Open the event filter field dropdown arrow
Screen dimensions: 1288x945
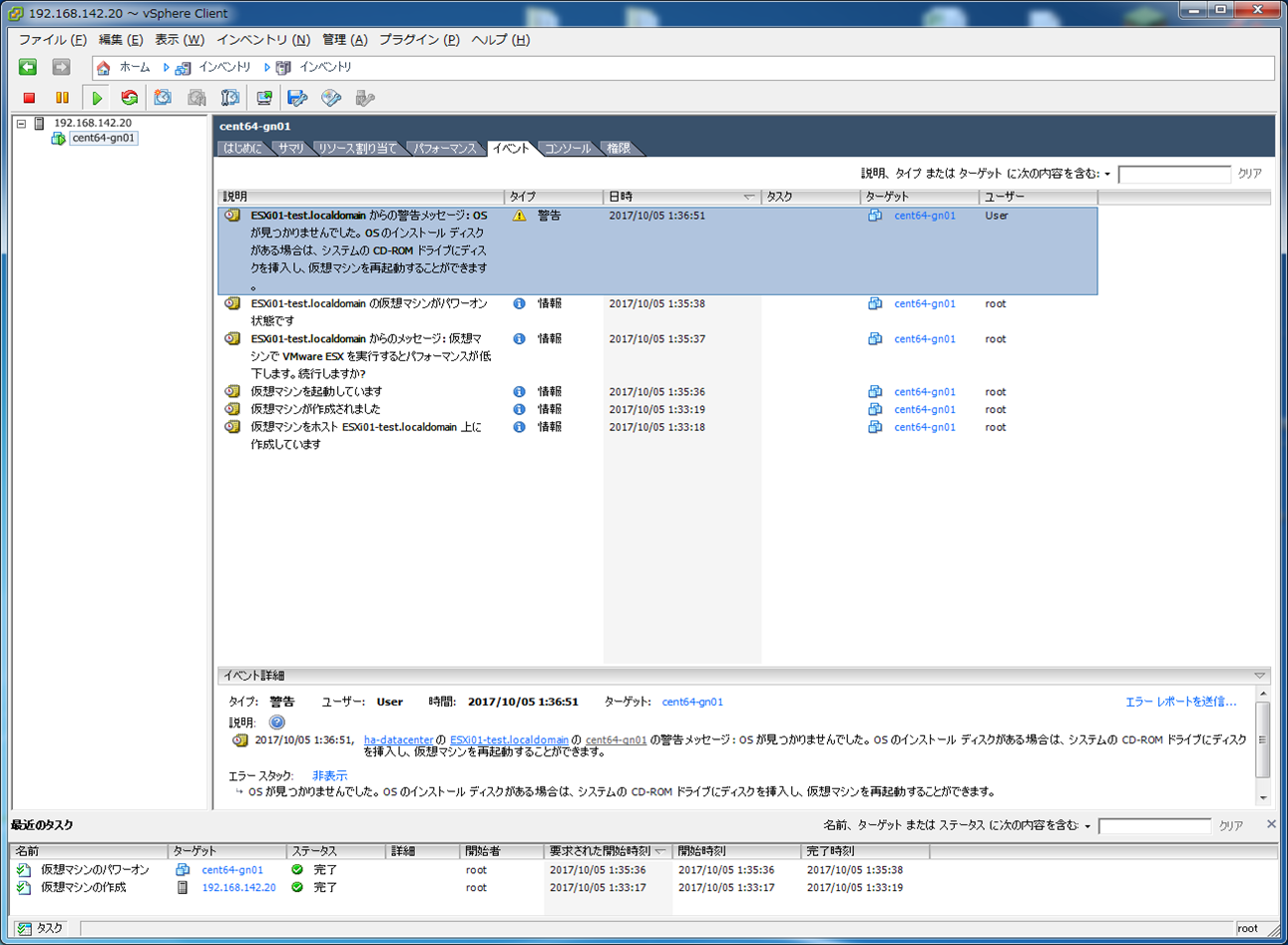tap(1107, 175)
